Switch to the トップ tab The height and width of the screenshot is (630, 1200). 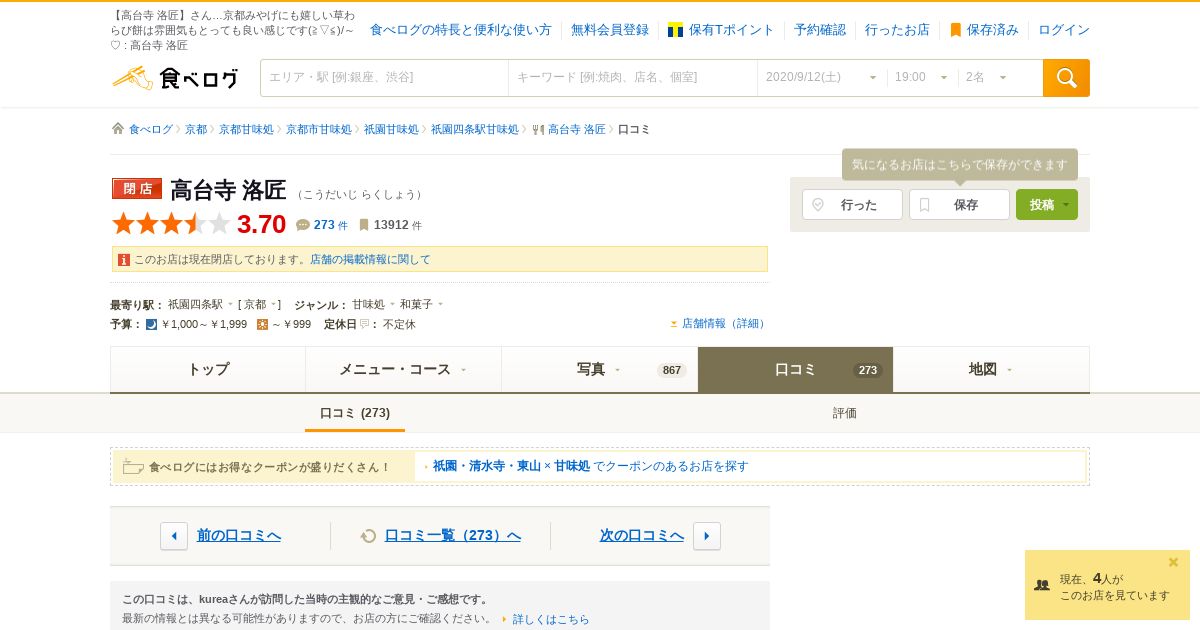208,369
